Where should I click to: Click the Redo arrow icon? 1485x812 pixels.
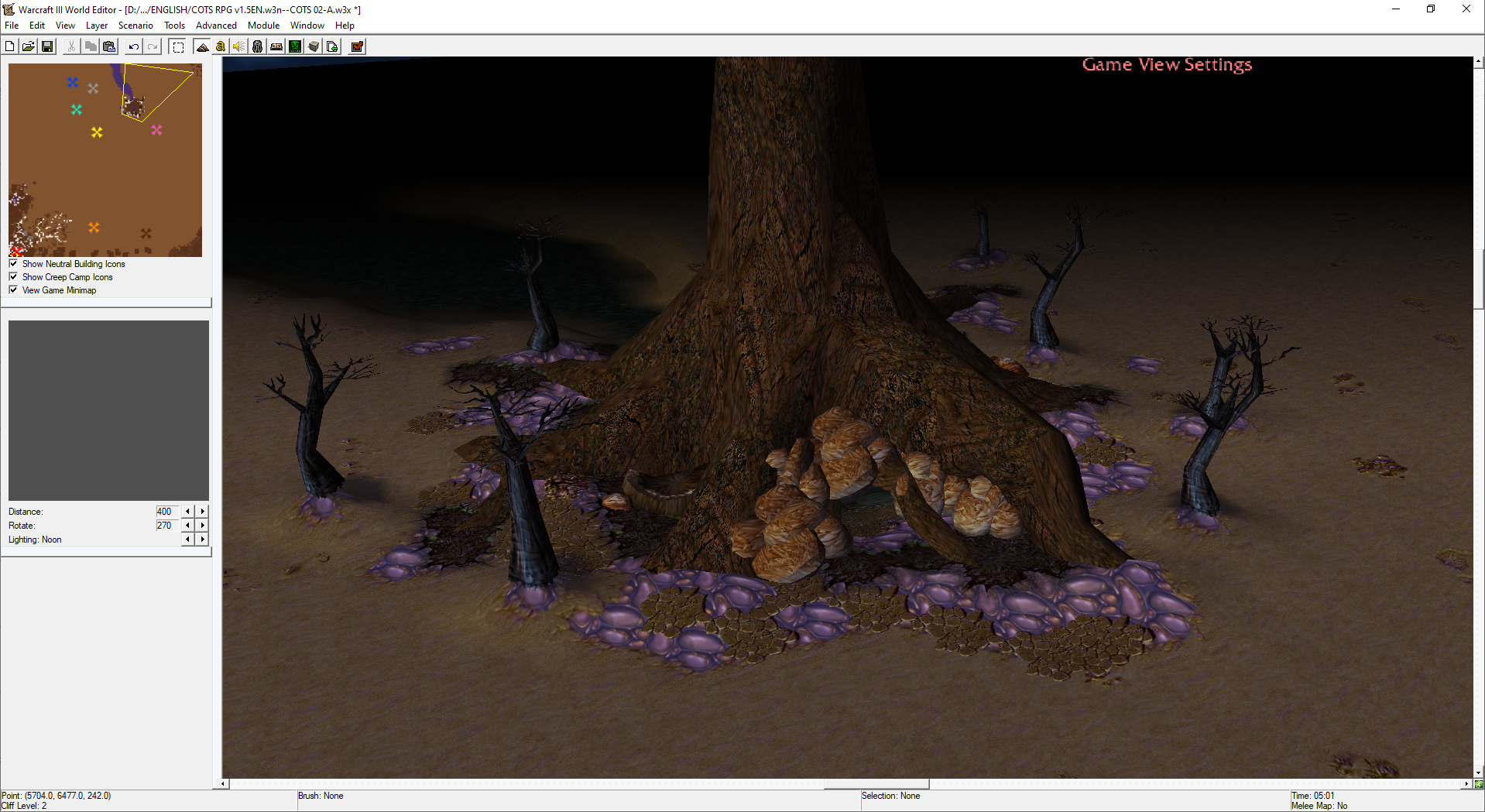153,46
